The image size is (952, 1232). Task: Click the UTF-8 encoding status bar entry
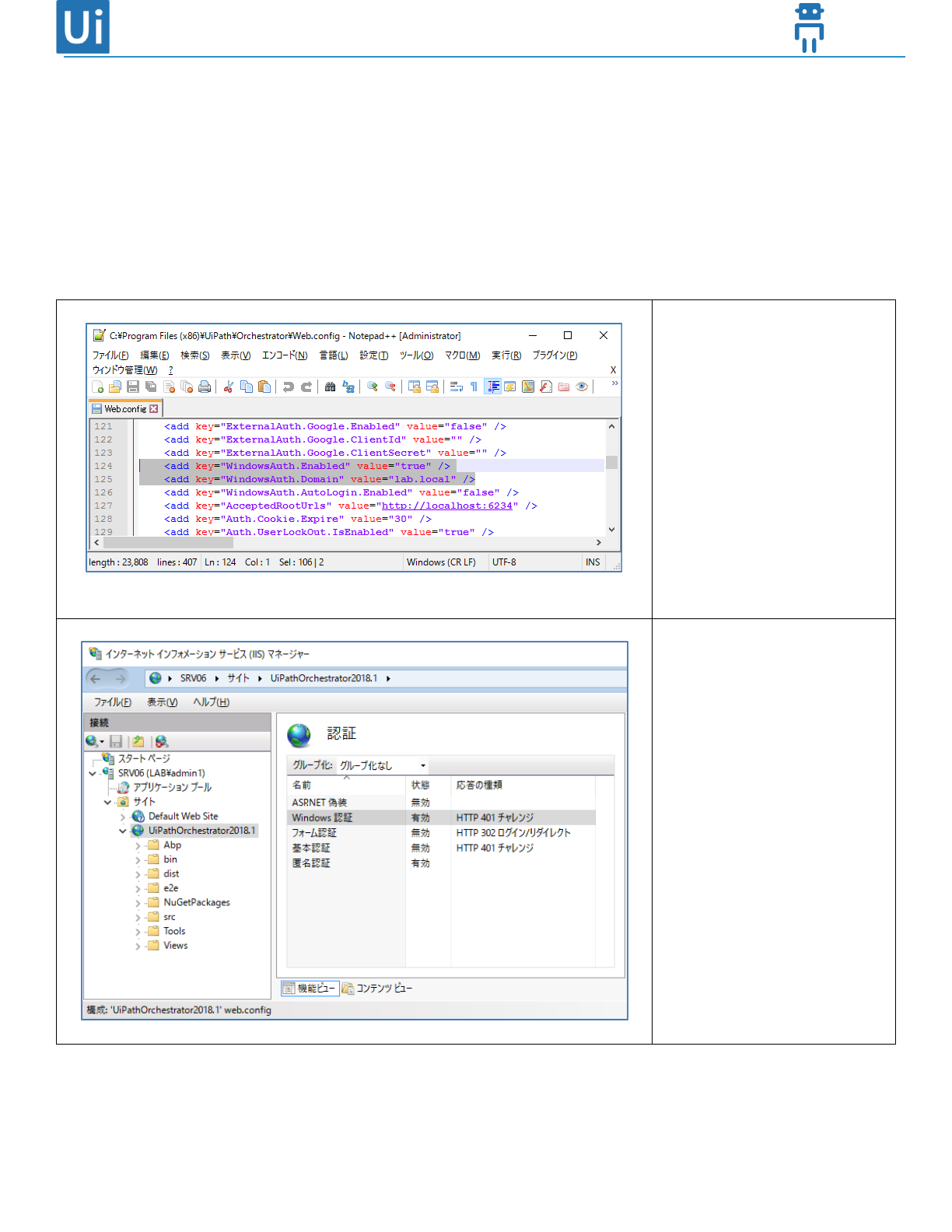504,562
